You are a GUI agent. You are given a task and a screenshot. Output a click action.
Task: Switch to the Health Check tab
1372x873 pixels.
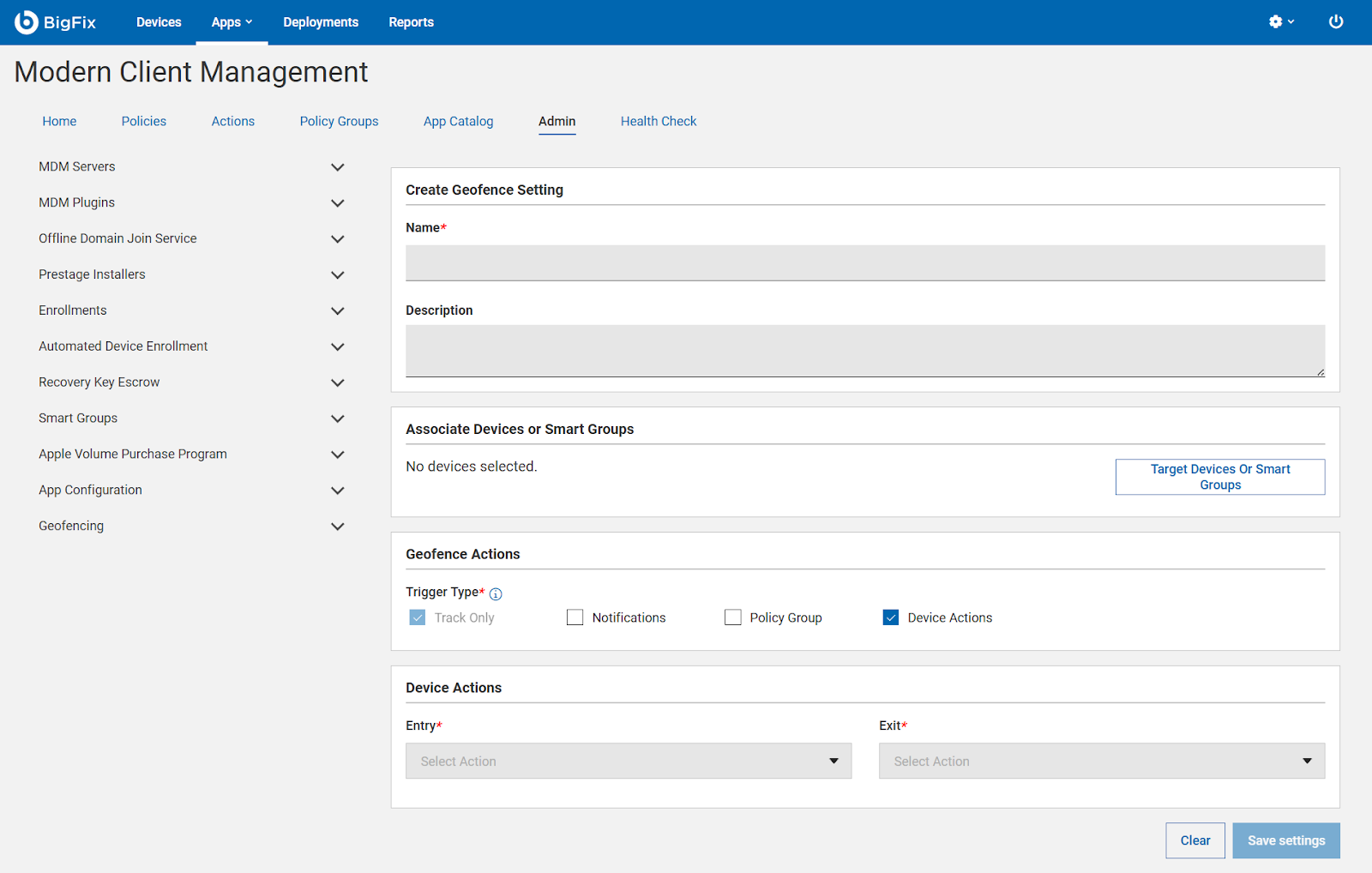[x=658, y=122]
